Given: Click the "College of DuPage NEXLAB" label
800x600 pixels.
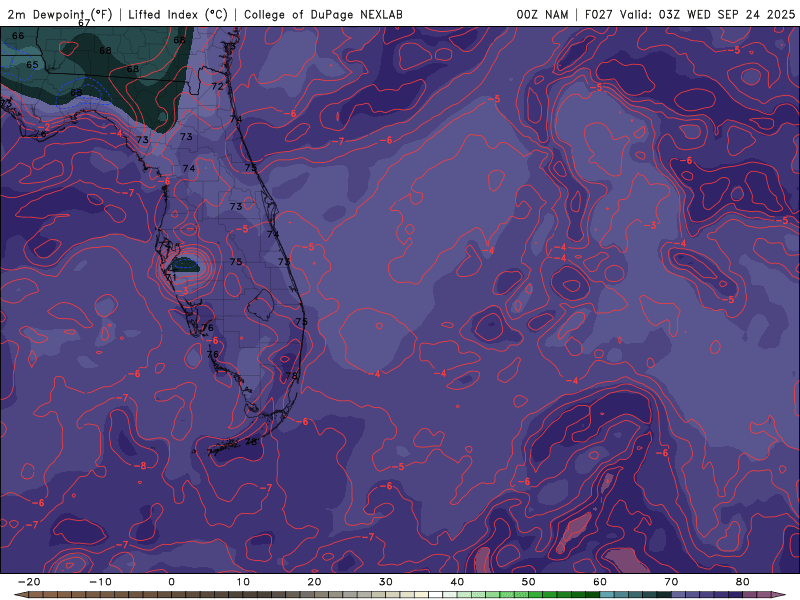Looking at the screenshot, I should (x=323, y=14).
